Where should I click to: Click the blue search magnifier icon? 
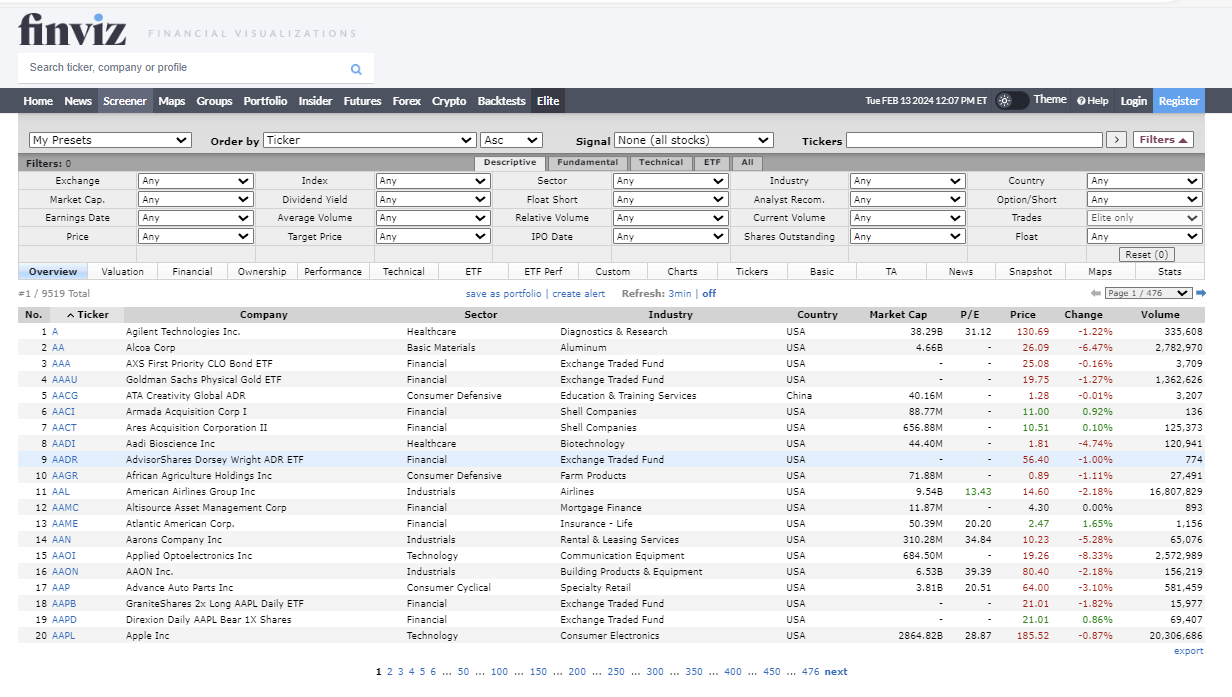pos(356,68)
